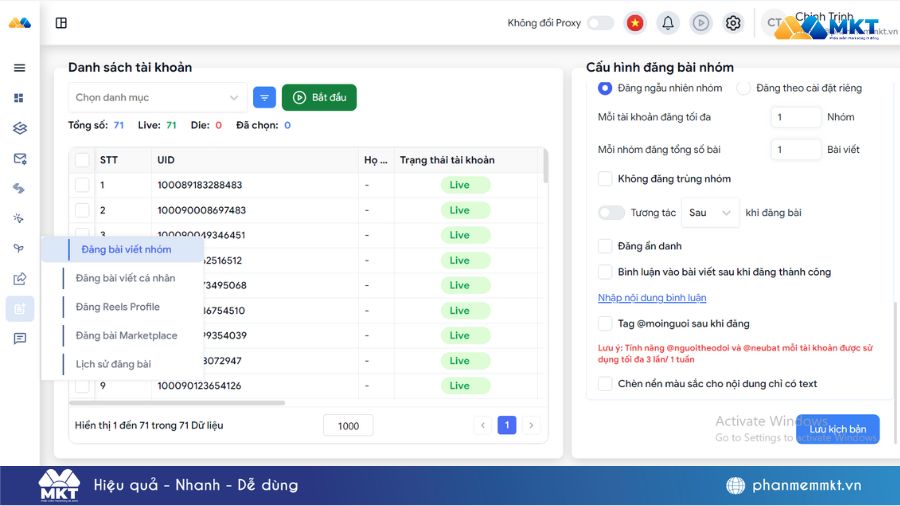Select the highlighted posting sidebar icon
Screen dimensions: 900x506
pyautogui.click(x=20, y=309)
